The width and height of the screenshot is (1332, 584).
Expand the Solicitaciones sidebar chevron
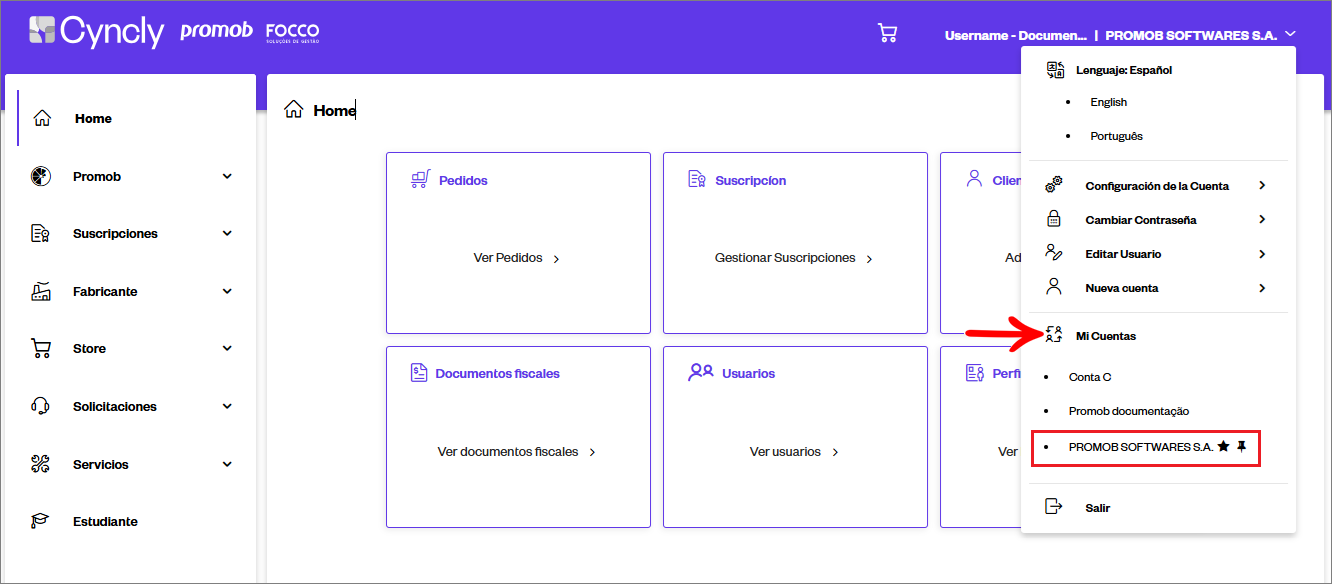[227, 407]
